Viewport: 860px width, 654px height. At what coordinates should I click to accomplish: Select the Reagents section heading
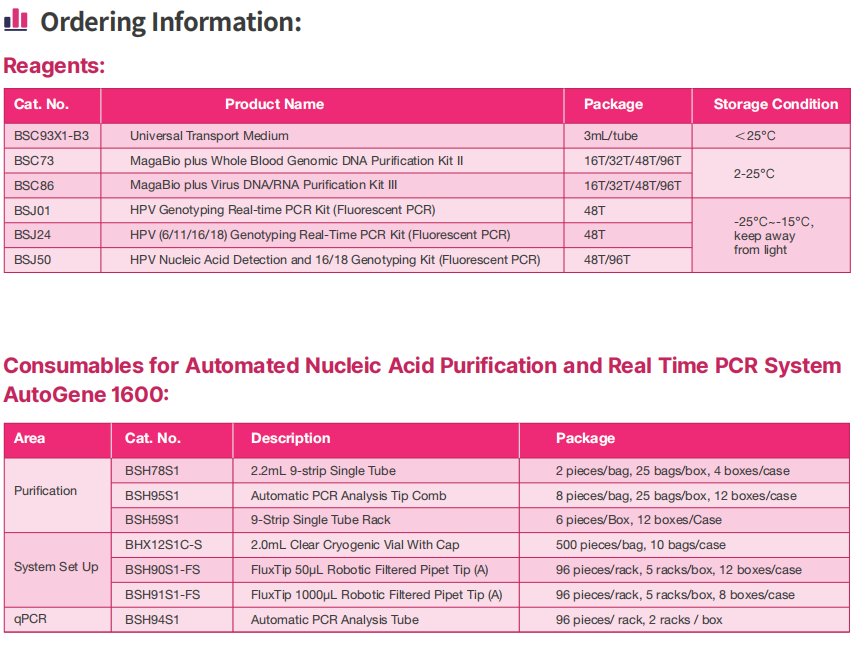(x=54, y=66)
